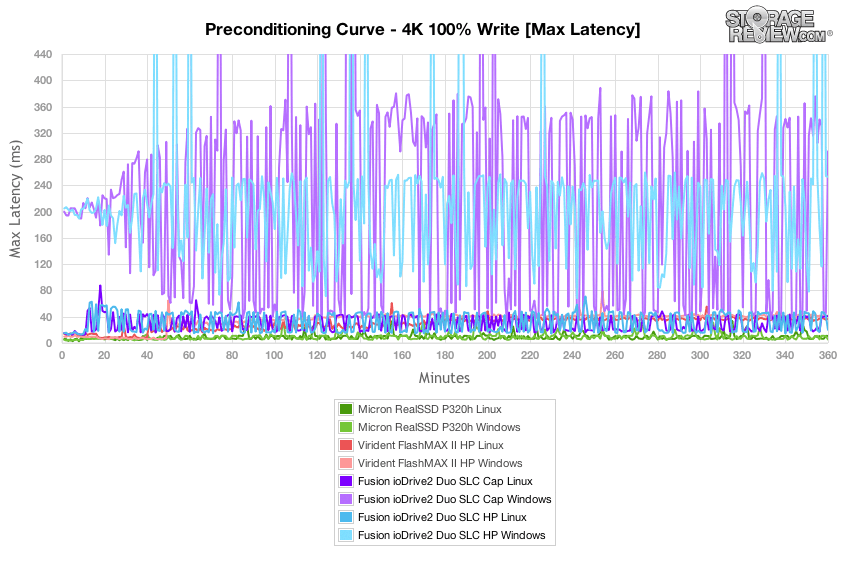Click the red Virident FlashMAX II HP Linux swatch
Viewport: 850px width, 573px height.
(x=346, y=445)
